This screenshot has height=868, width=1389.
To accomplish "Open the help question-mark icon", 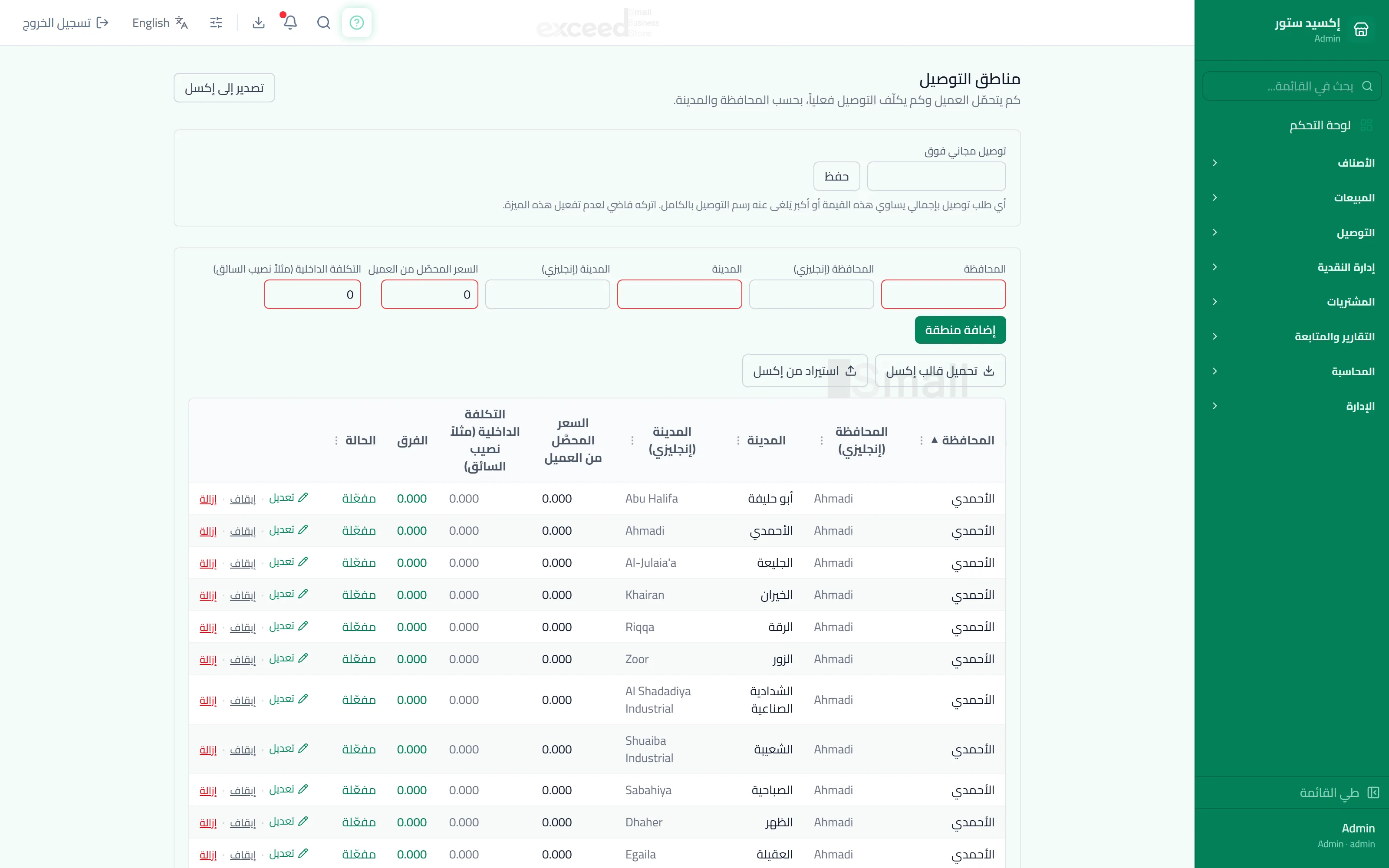I will 356,23.
